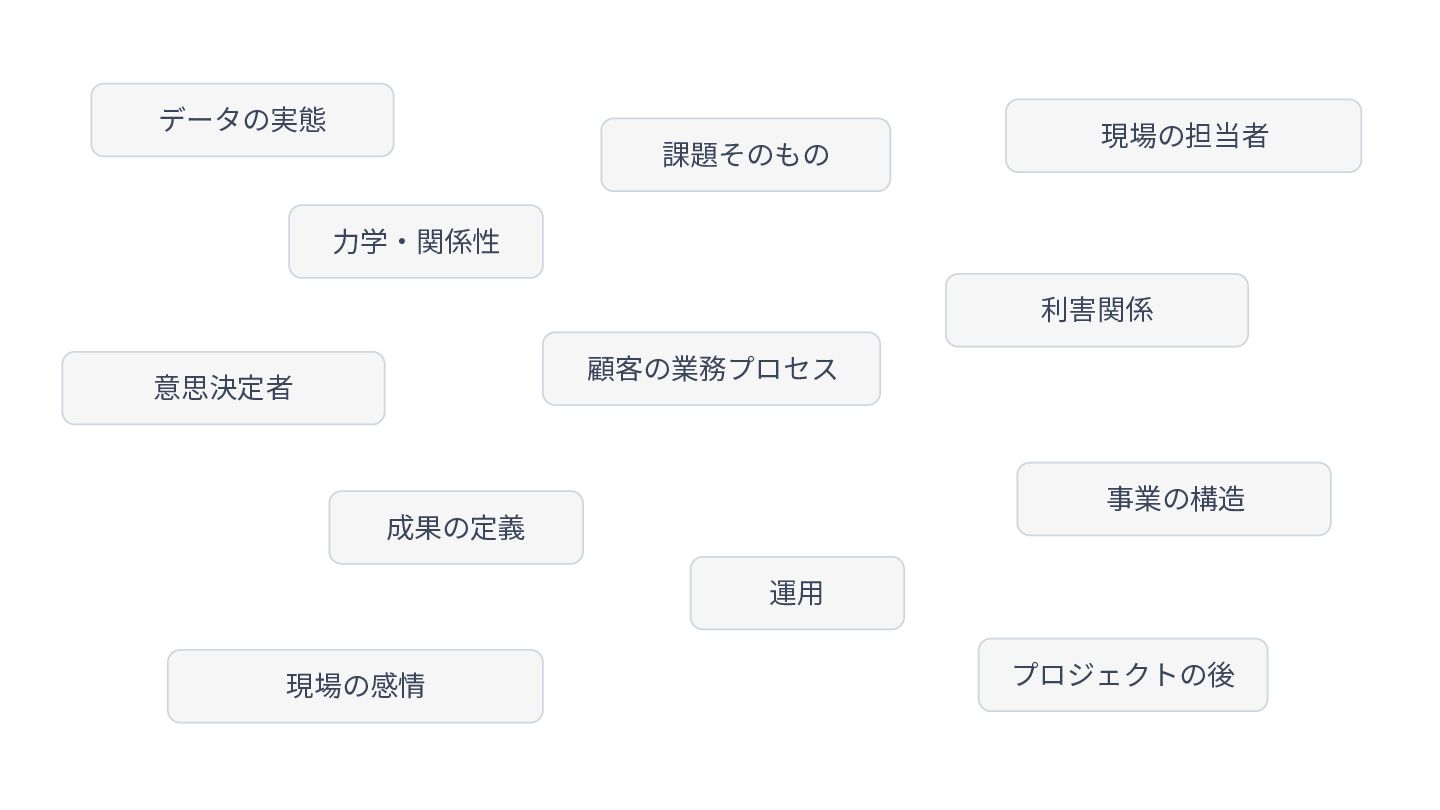Select the 運用 card

pos(797,593)
